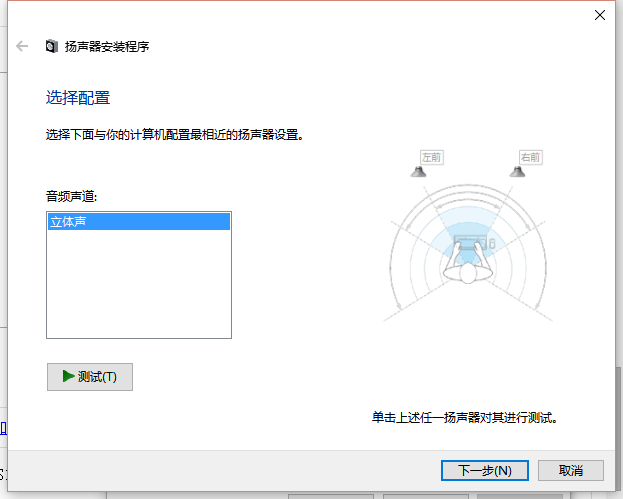
Task: Click the 单击上述任一扬声器对其进行测试 hint text
Action: [x=465, y=418]
